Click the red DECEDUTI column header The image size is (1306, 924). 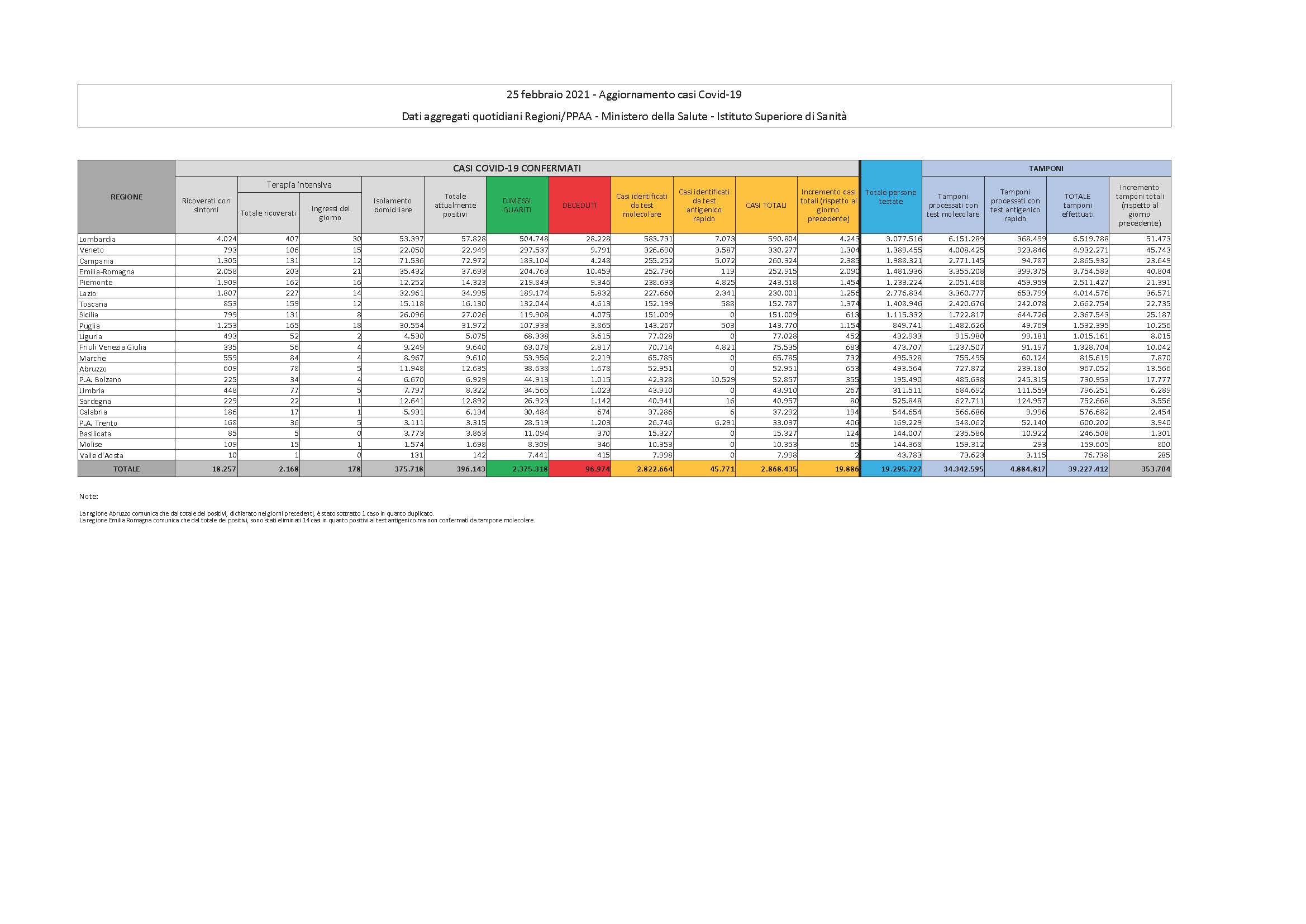579,205
